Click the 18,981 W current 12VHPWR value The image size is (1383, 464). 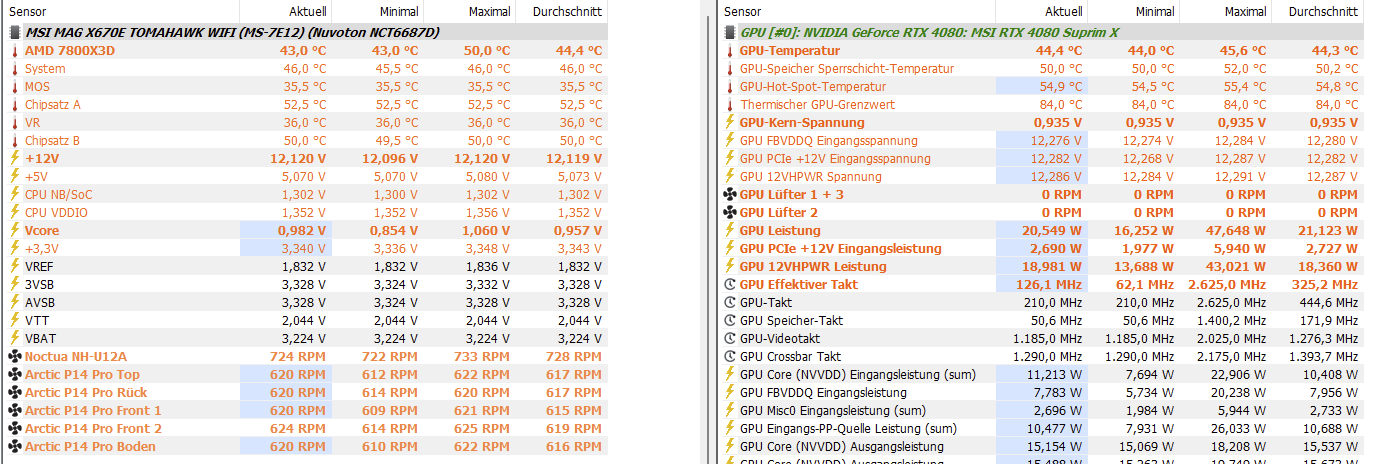[1052, 266]
